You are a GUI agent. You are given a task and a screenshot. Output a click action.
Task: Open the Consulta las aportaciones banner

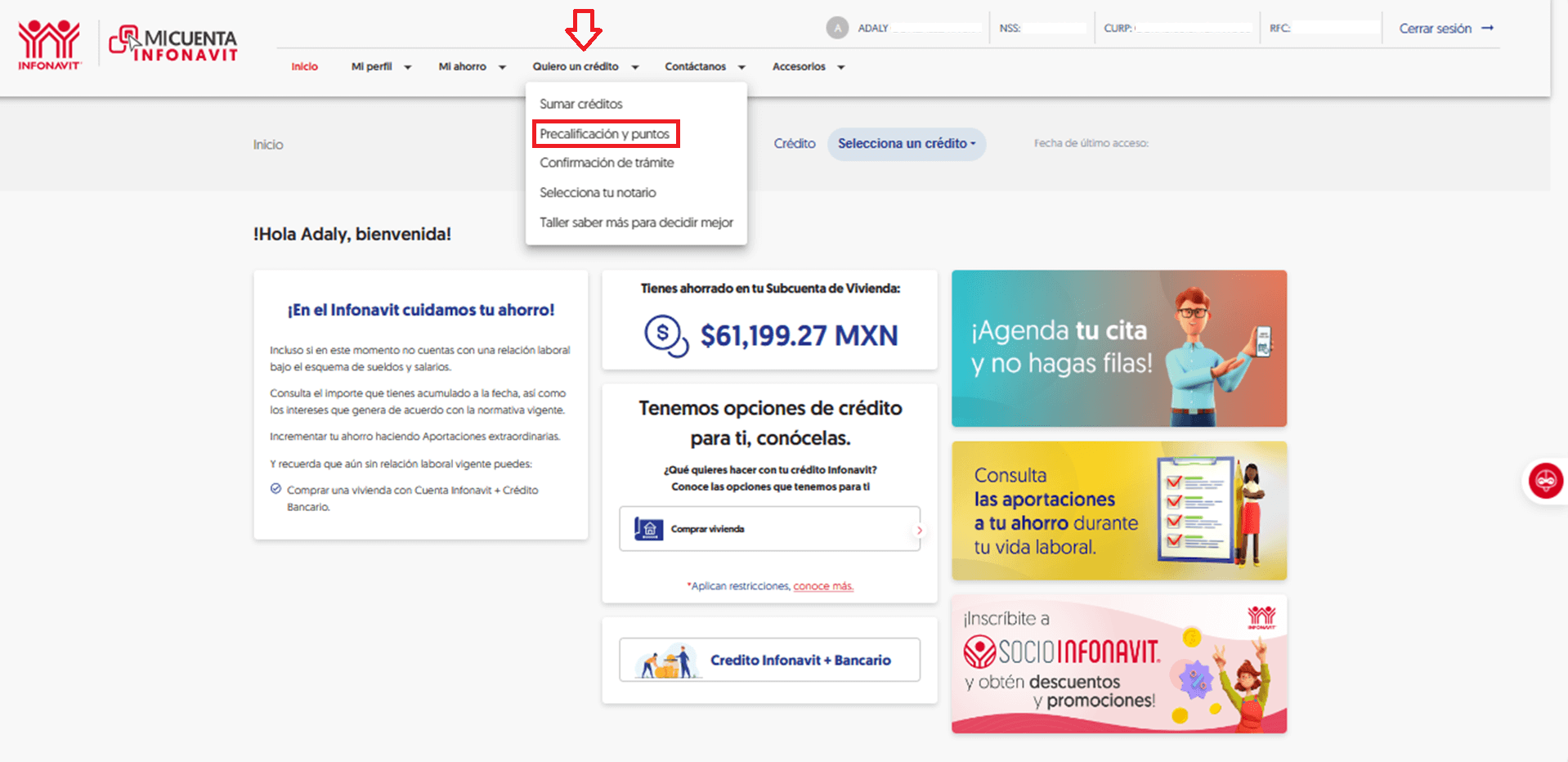(x=1119, y=511)
